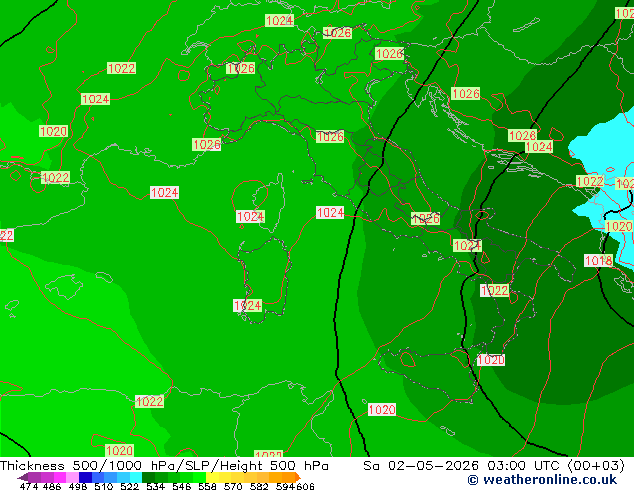Choose the bright magenta swatch in the legend
634x490 pixels.
pyautogui.click(x=60, y=477)
